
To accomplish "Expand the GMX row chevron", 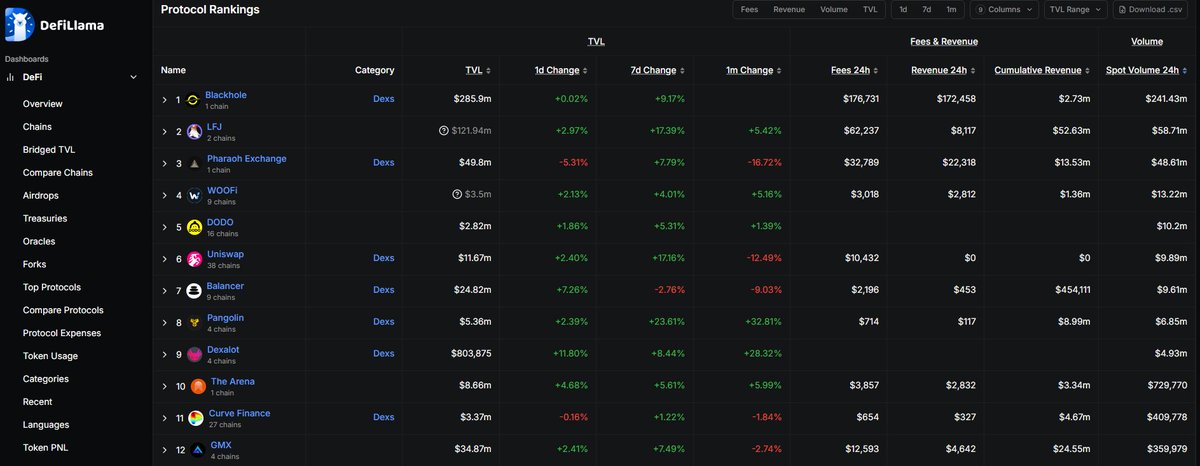I will tap(166, 450).
